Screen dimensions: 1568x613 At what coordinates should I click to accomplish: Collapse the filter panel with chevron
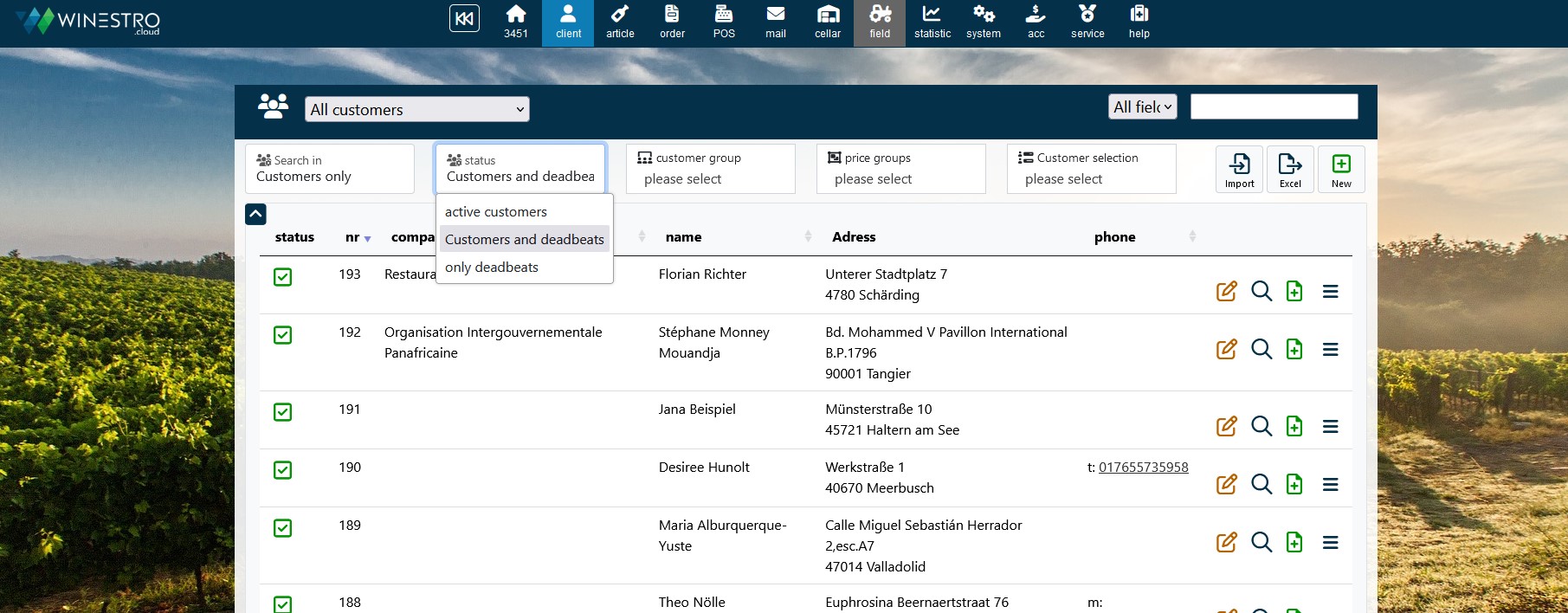255,214
